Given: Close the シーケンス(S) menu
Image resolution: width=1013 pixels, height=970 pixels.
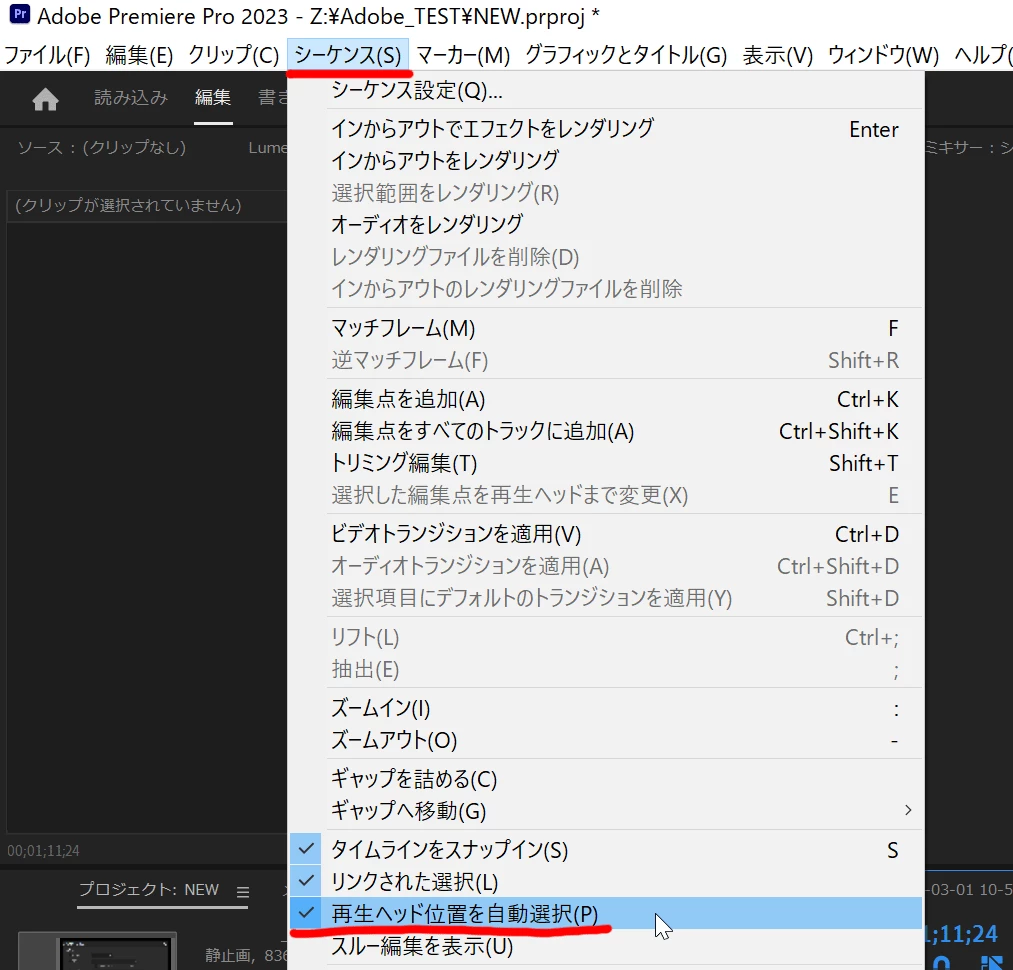Looking at the screenshot, I should pos(348,56).
